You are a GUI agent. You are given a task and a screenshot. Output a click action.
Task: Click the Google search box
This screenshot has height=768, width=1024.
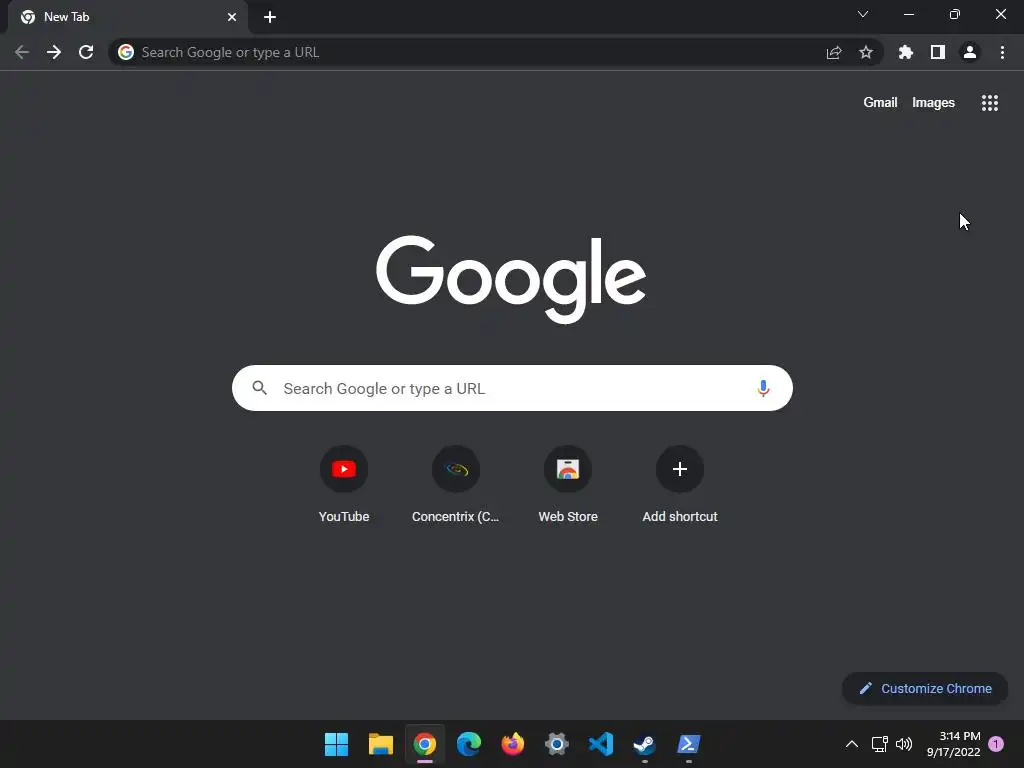(512, 388)
